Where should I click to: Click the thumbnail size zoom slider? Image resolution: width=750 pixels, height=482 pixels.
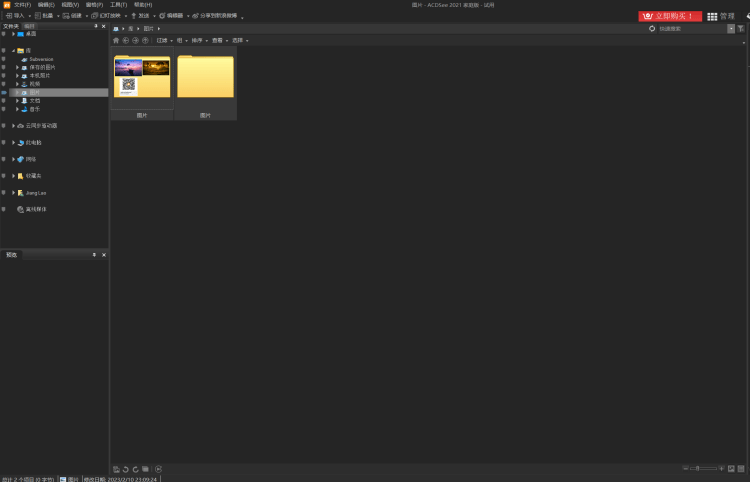(703, 469)
